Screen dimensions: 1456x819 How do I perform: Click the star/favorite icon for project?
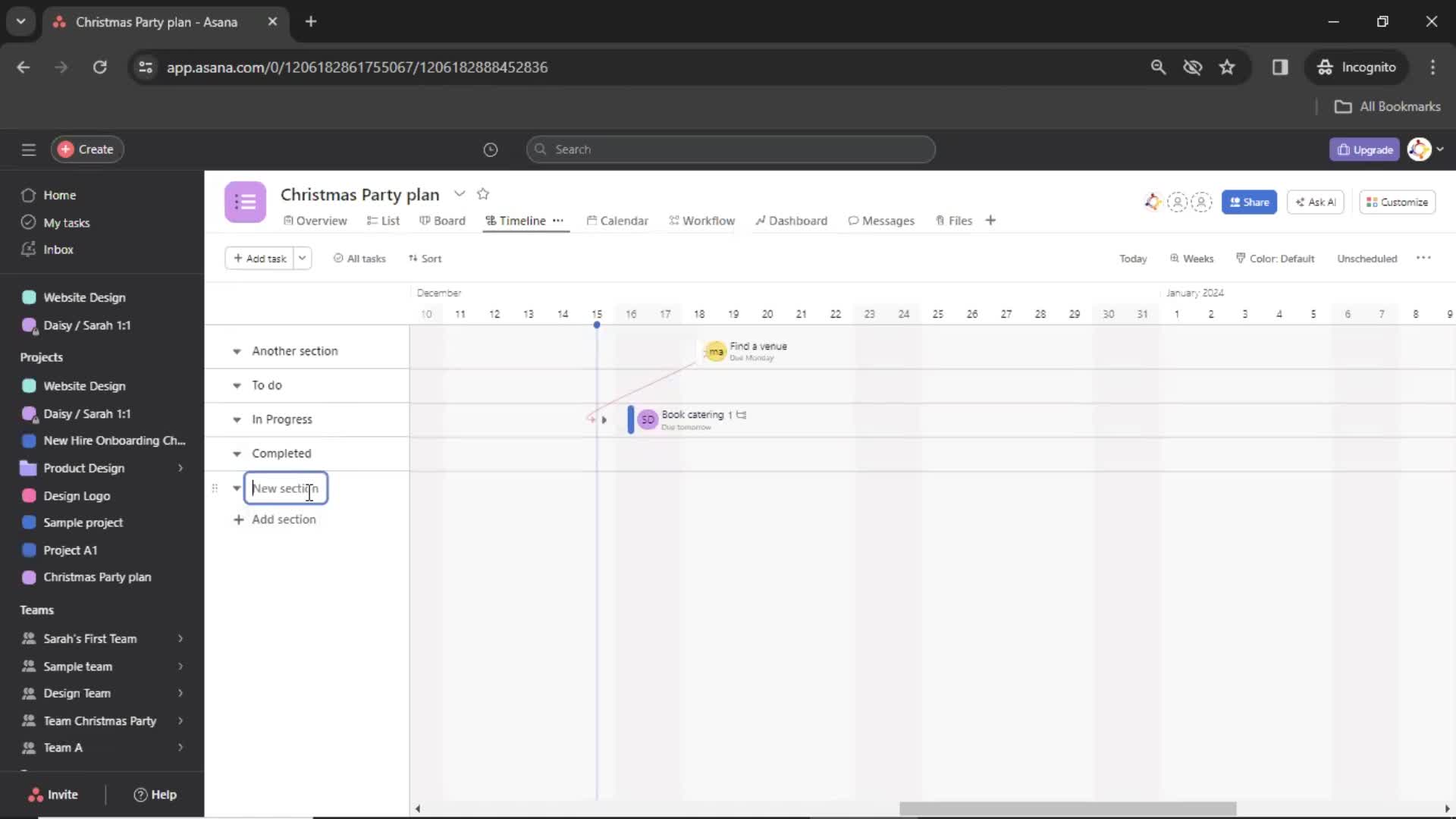click(x=484, y=194)
